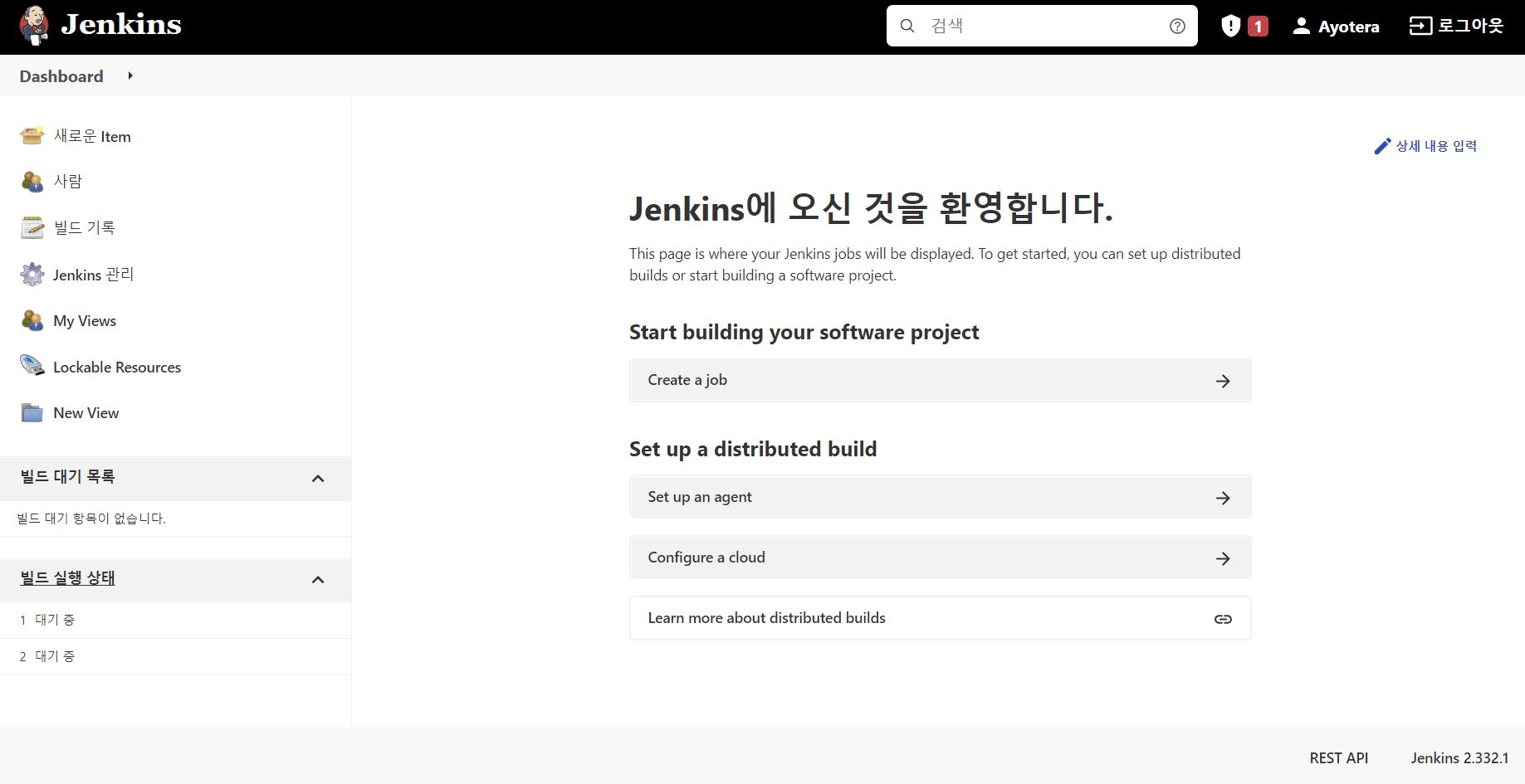Open the 새로운 Item sidebar link

coord(92,136)
